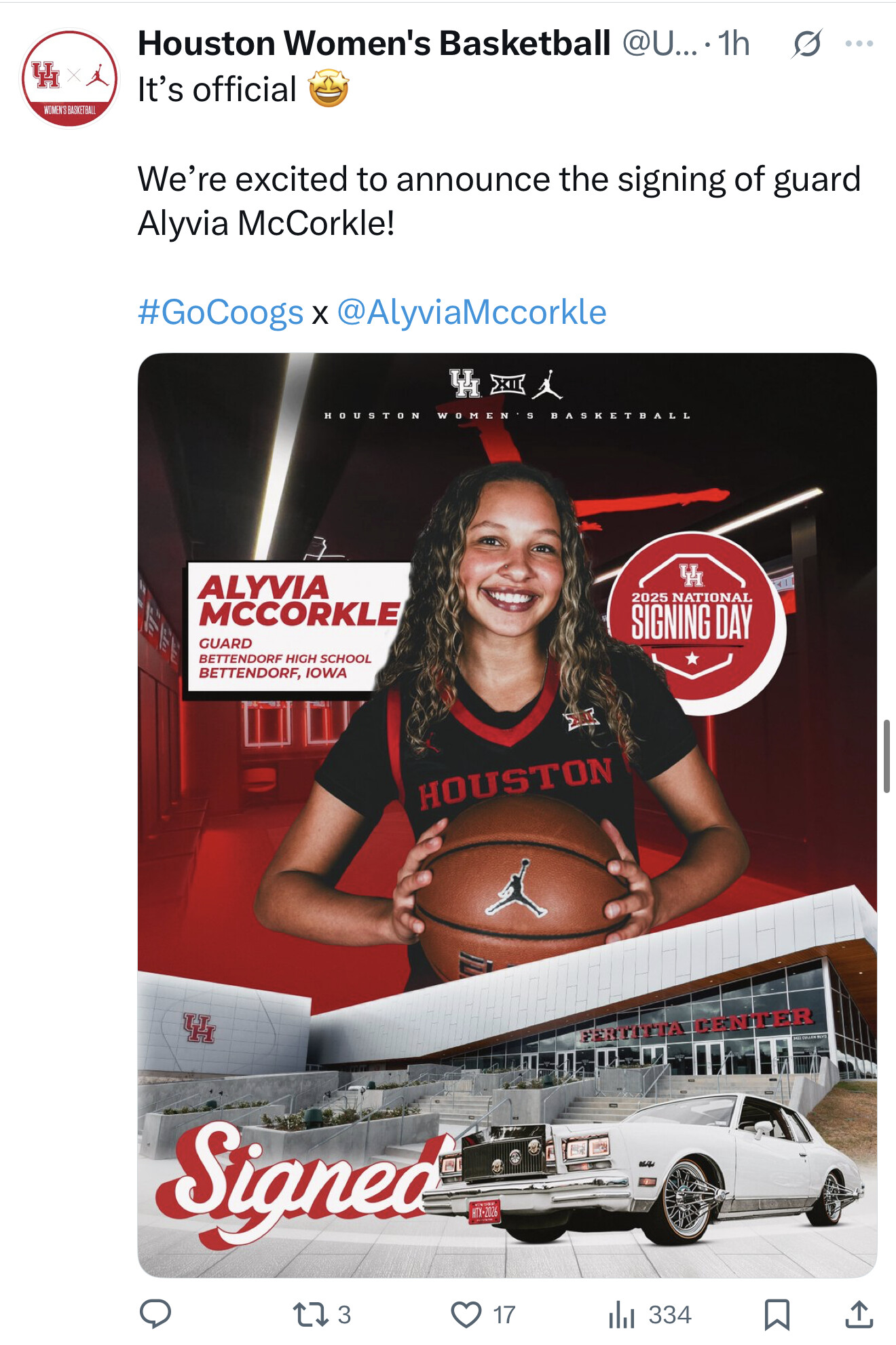This screenshot has height=1345, width=896.
Task: Click the retweet count 3
Action: pos(344,1315)
